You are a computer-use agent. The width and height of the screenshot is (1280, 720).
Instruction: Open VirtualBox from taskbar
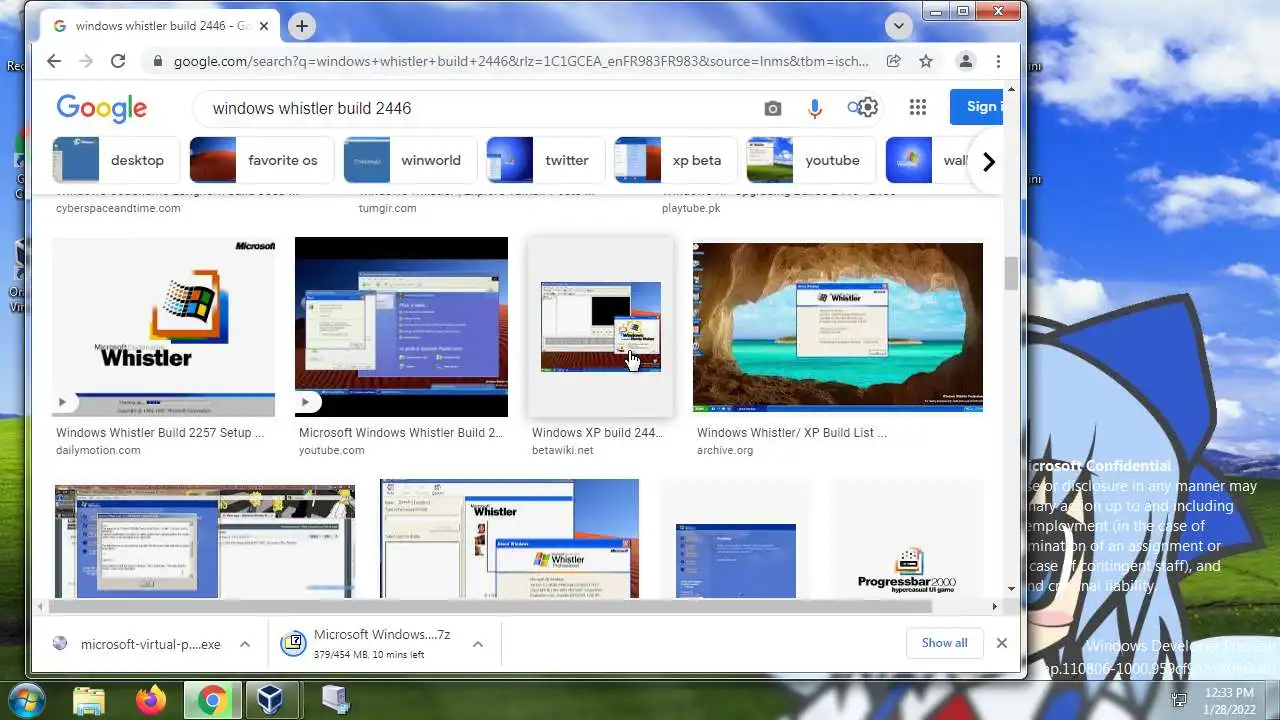[x=270, y=701]
